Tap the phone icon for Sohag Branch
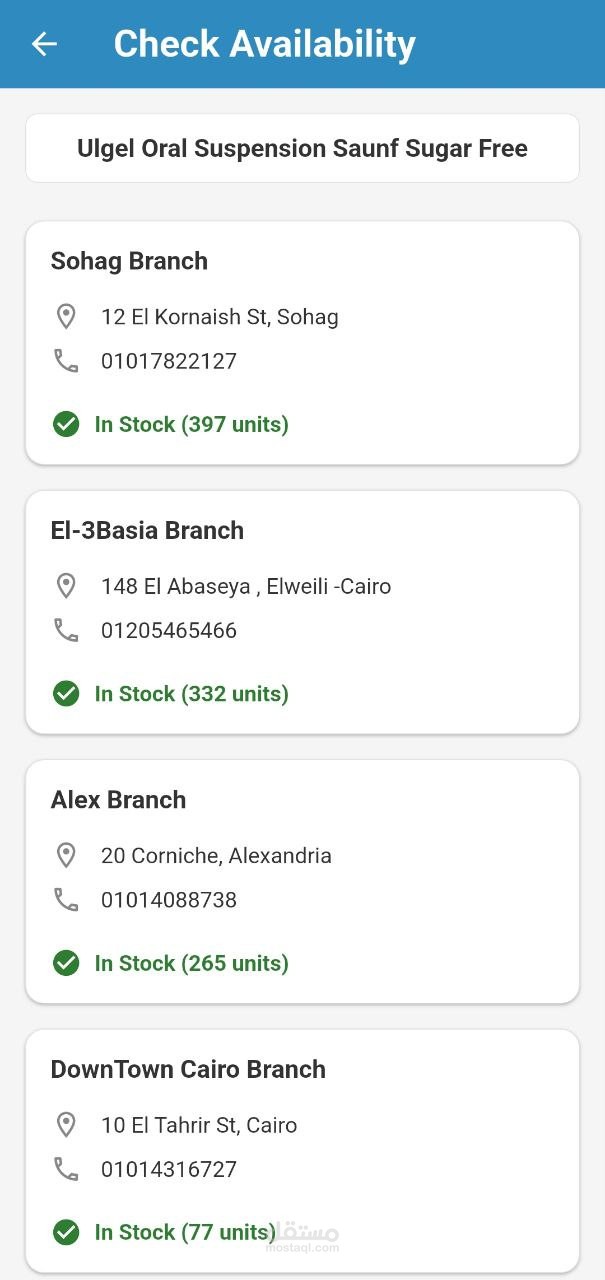The image size is (605, 1280). [66, 361]
